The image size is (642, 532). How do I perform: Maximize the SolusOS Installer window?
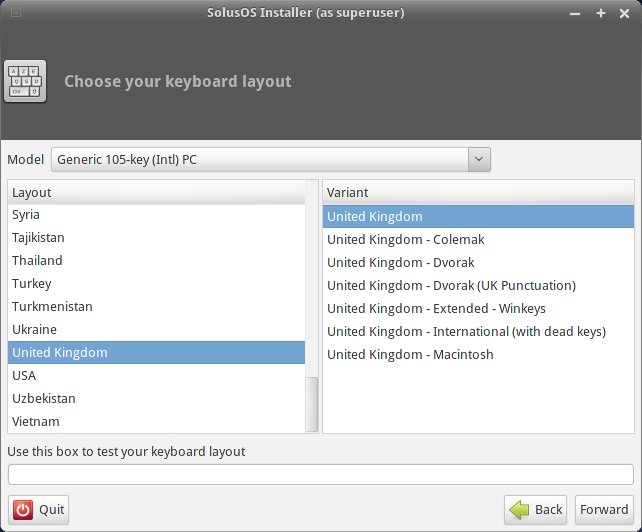(601, 13)
